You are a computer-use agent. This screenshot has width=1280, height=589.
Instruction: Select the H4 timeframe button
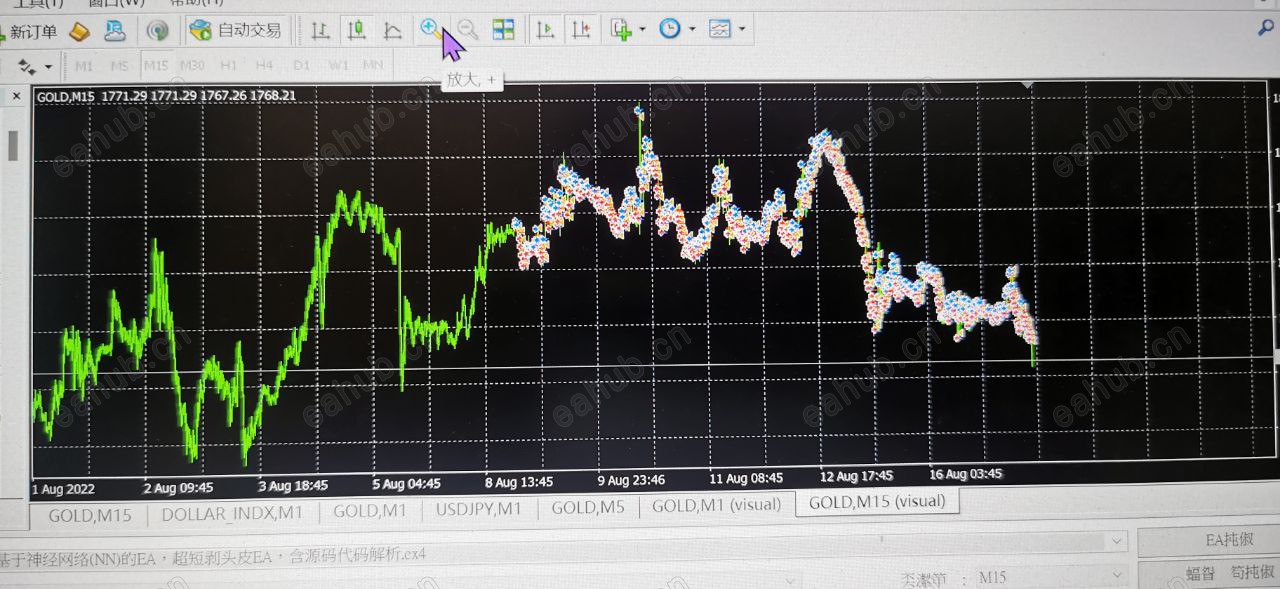point(265,66)
